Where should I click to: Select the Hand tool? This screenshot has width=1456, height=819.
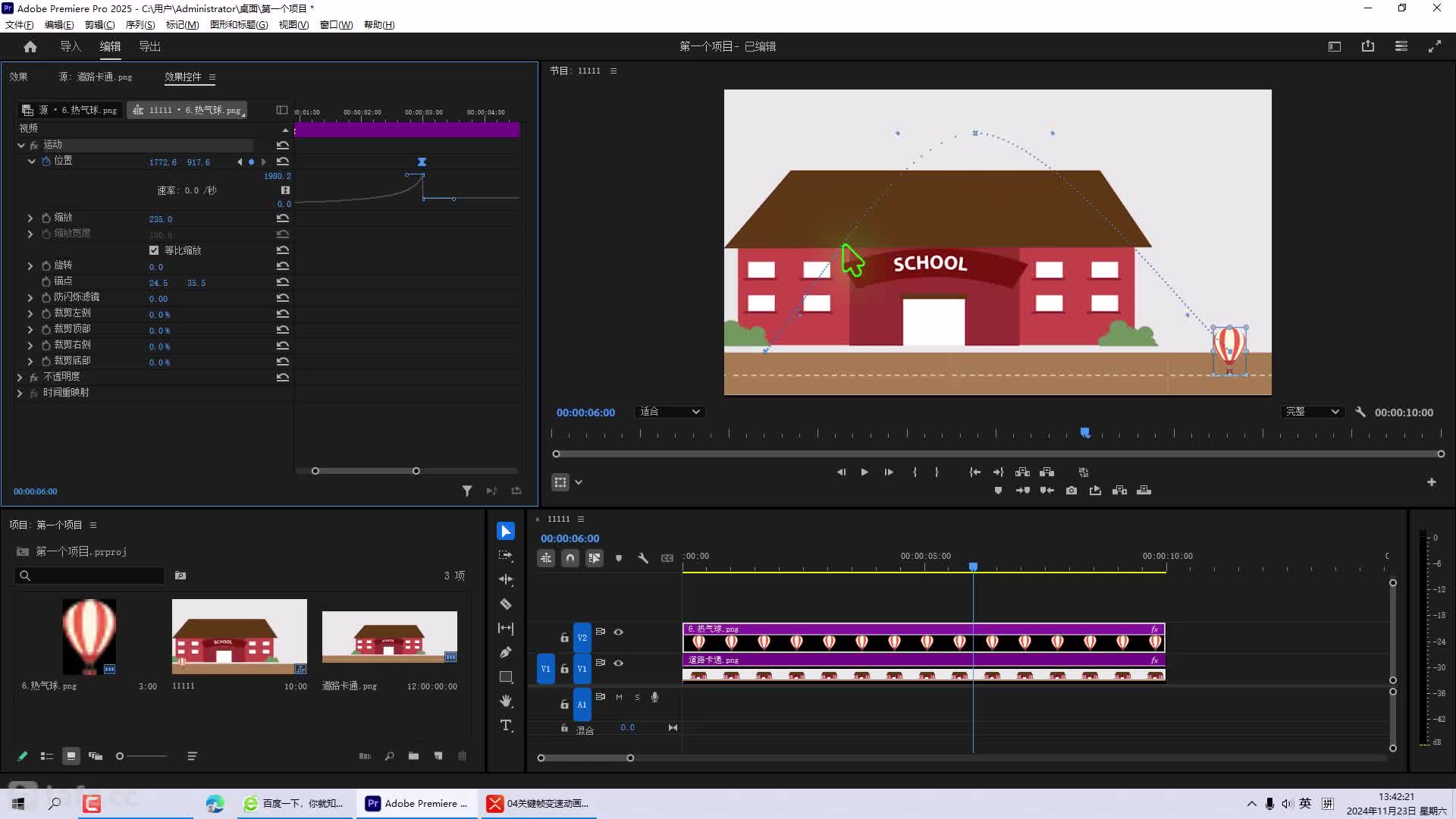506,701
